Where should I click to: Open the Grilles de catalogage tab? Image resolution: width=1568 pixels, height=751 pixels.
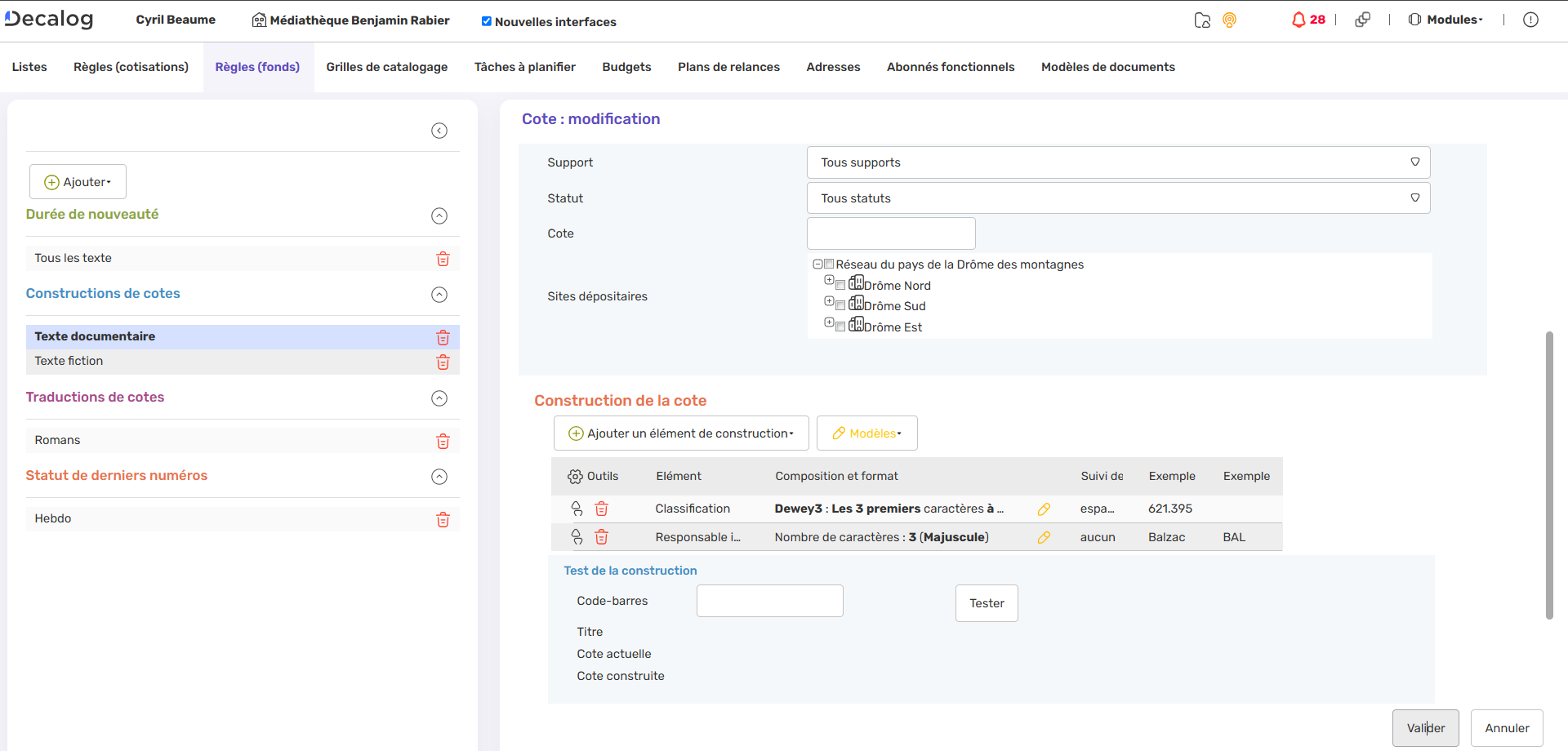tap(386, 67)
